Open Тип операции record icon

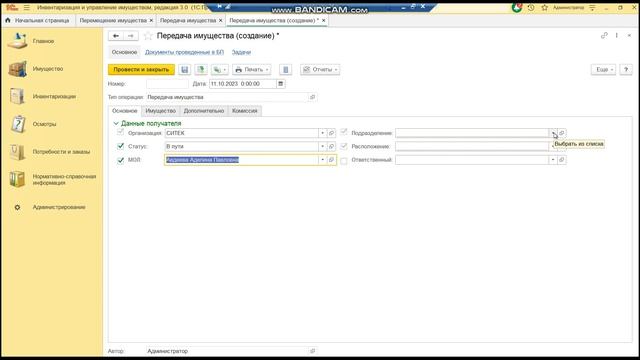312,97
